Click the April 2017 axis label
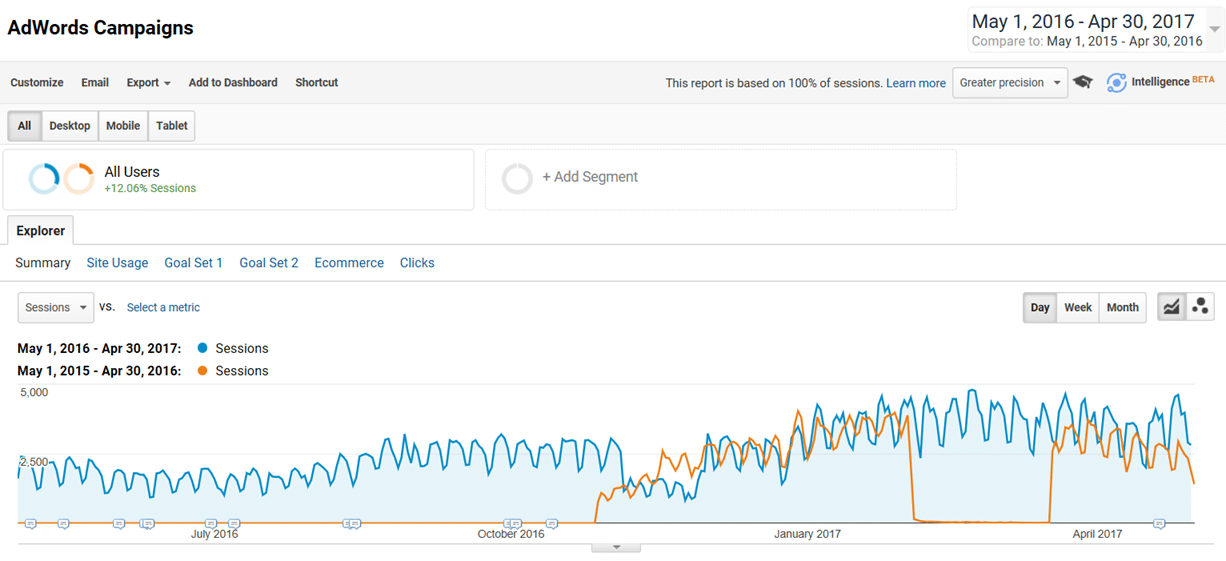Image resolution: width=1226 pixels, height=561 pixels. 1097,534
